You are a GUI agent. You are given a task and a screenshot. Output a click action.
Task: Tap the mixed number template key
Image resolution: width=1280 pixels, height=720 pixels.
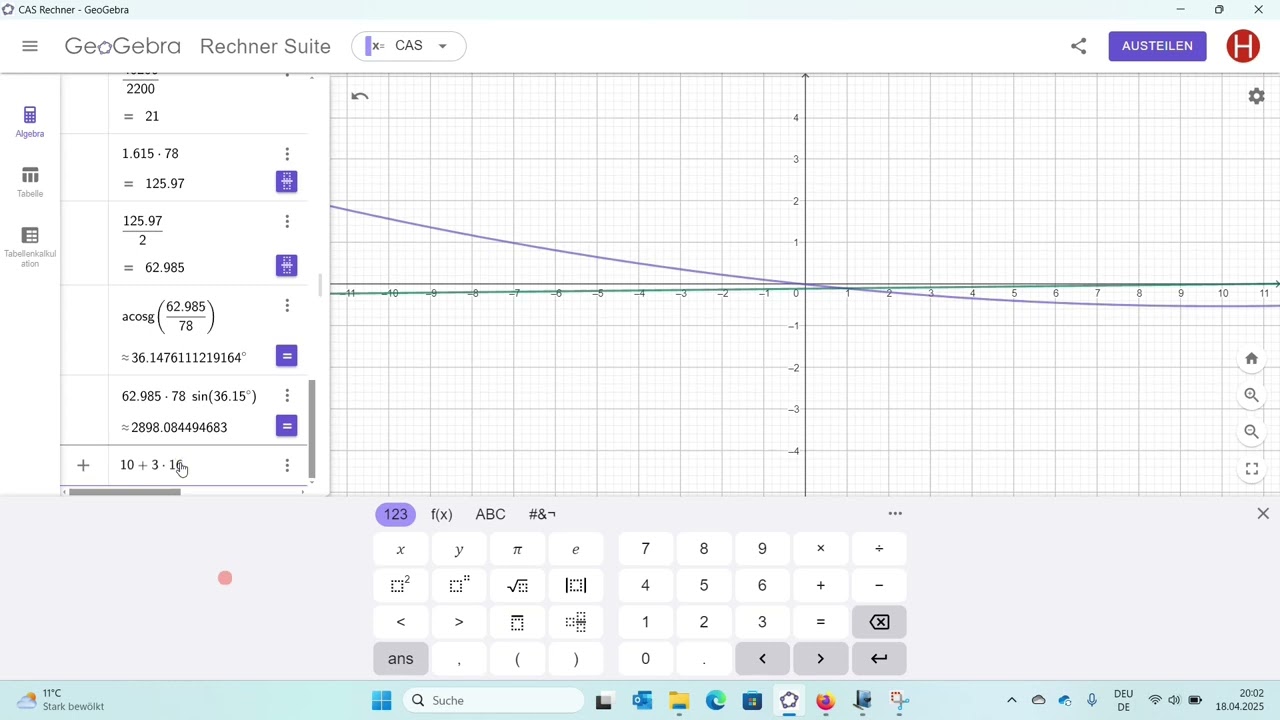click(575, 622)
